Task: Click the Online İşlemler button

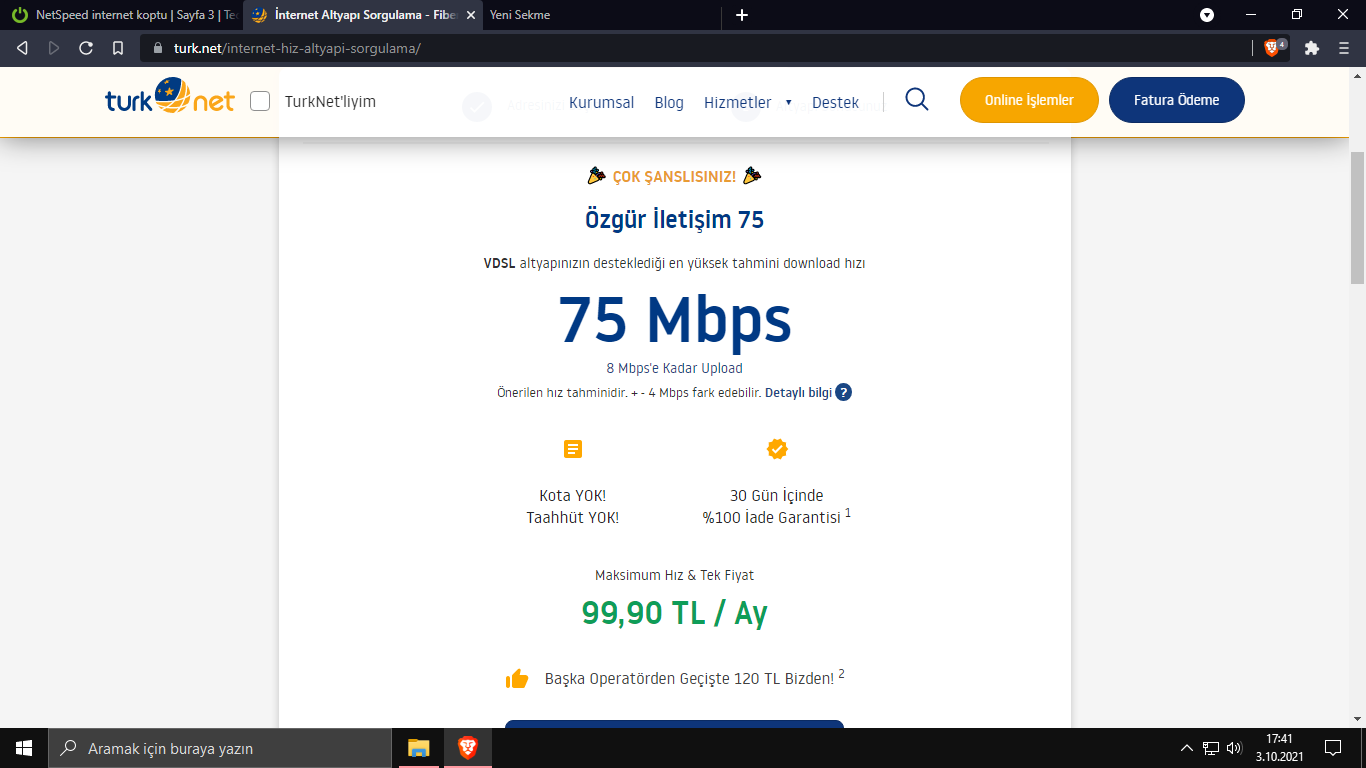Action: tap(1029, 100)
